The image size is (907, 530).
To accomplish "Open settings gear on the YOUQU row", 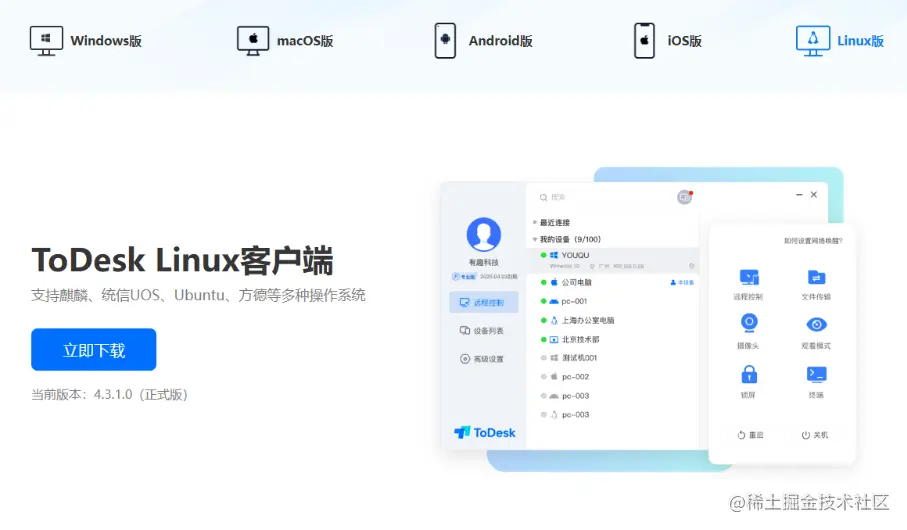I will (691, 266).
